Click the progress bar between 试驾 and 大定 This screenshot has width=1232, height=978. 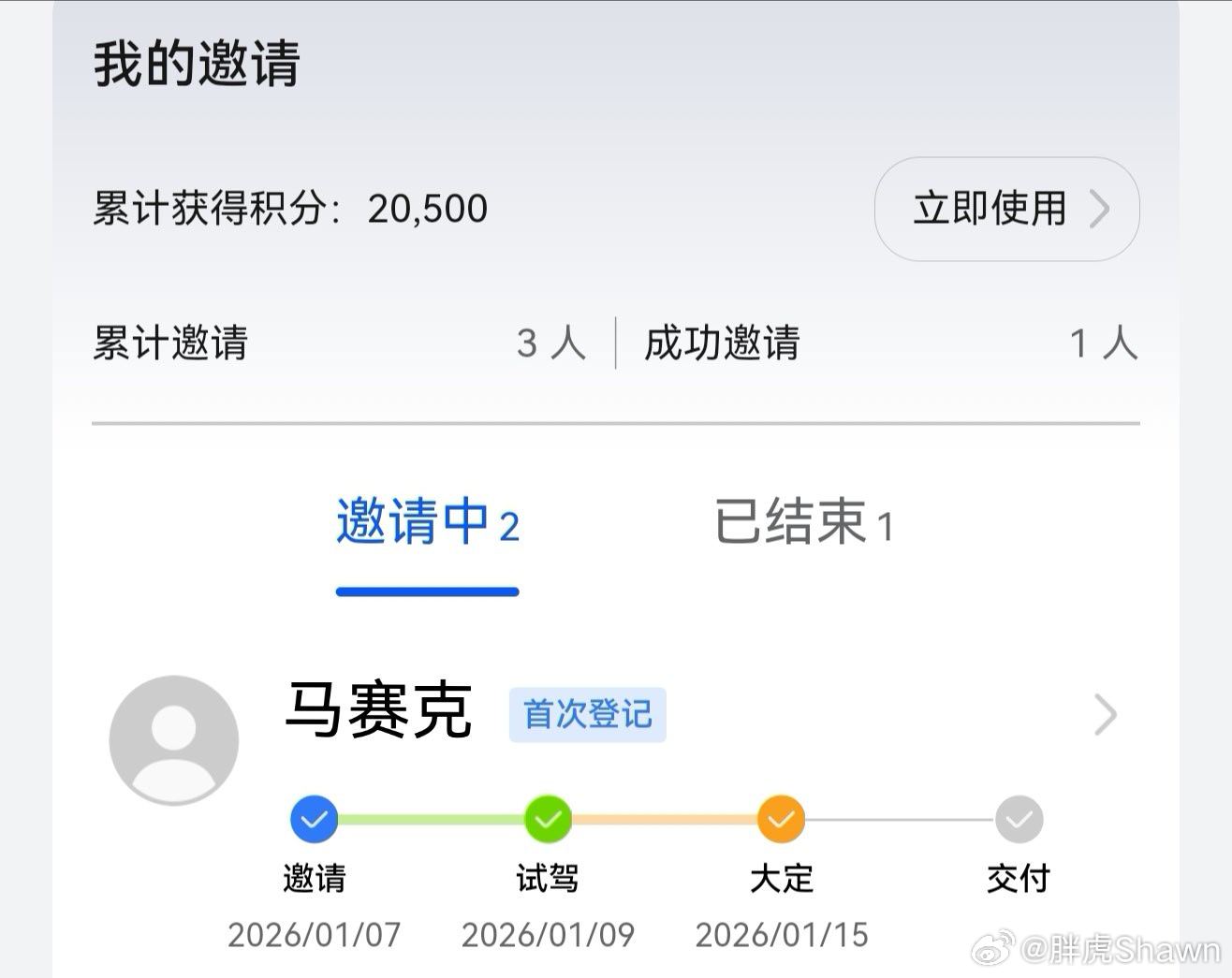pyautogui.click(x=665, y=819)
